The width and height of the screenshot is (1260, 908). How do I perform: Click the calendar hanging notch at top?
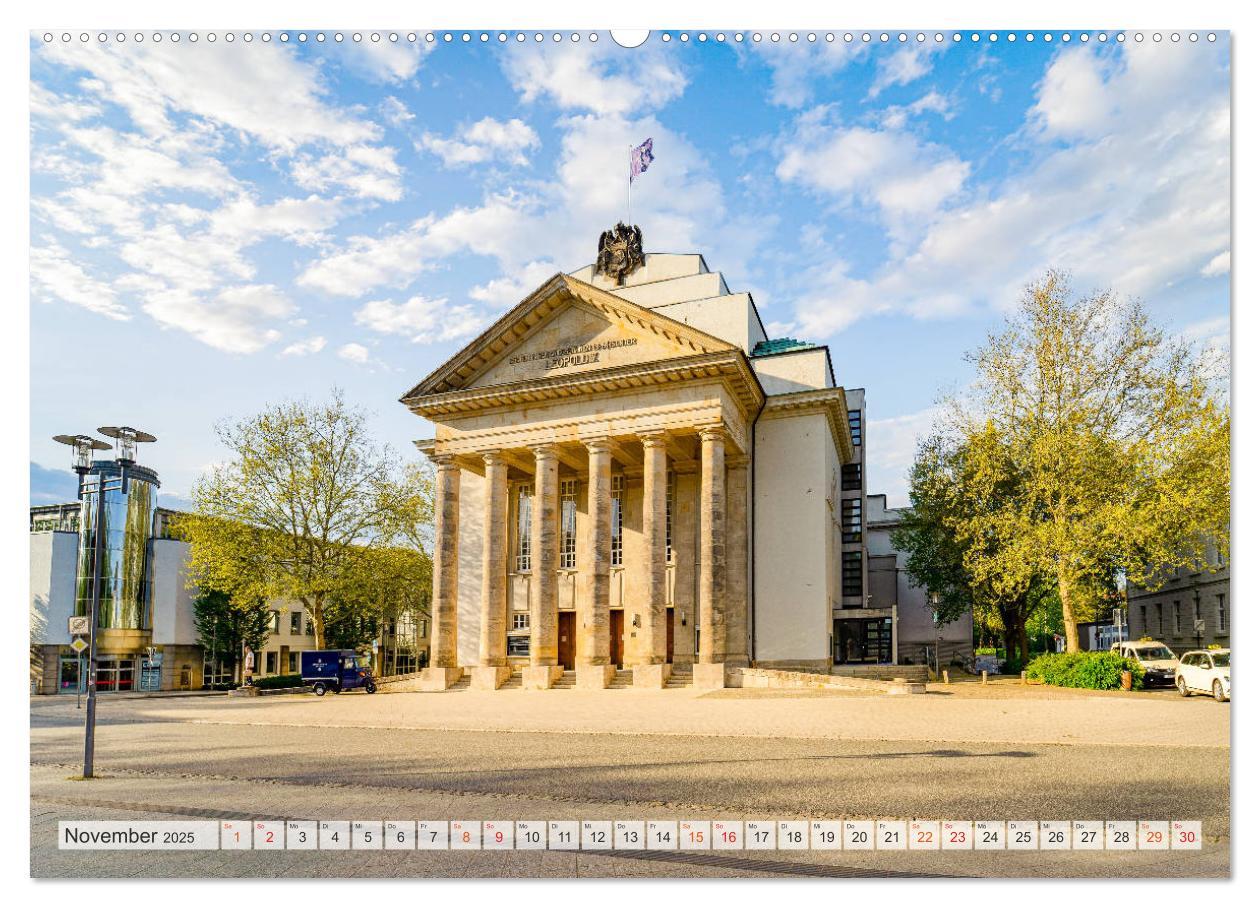click(x=629, y=38)
